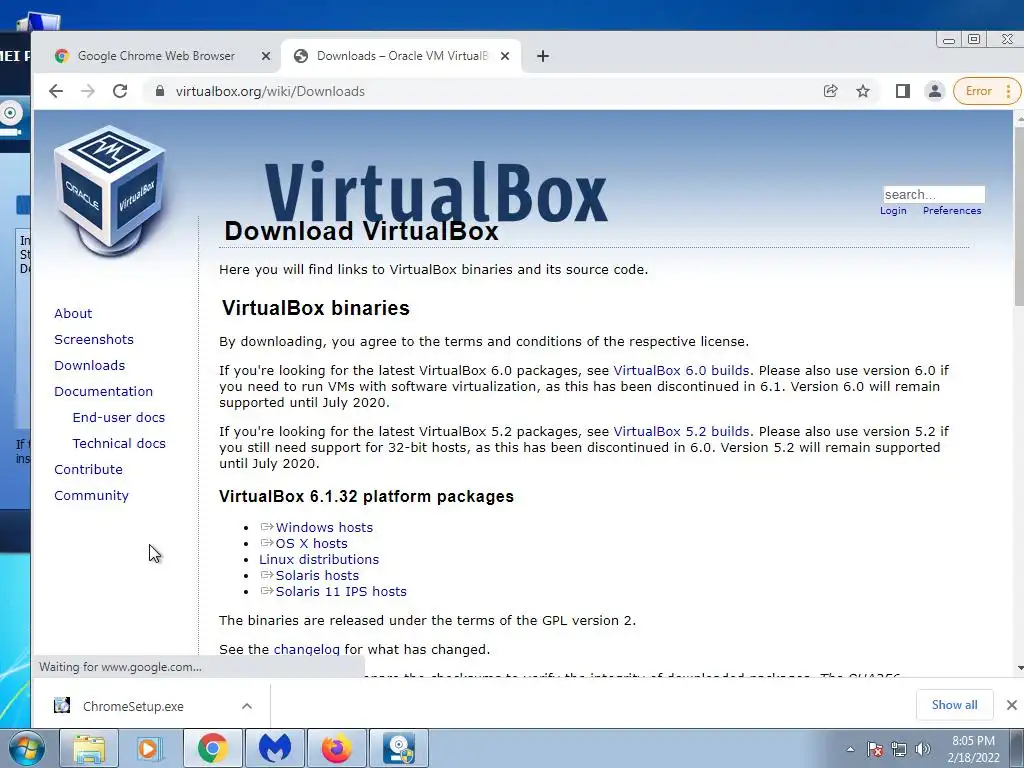The image size is (1024, 768).
Task: Open the Chrome side panel icon
Action: click(x=903, y=91)
